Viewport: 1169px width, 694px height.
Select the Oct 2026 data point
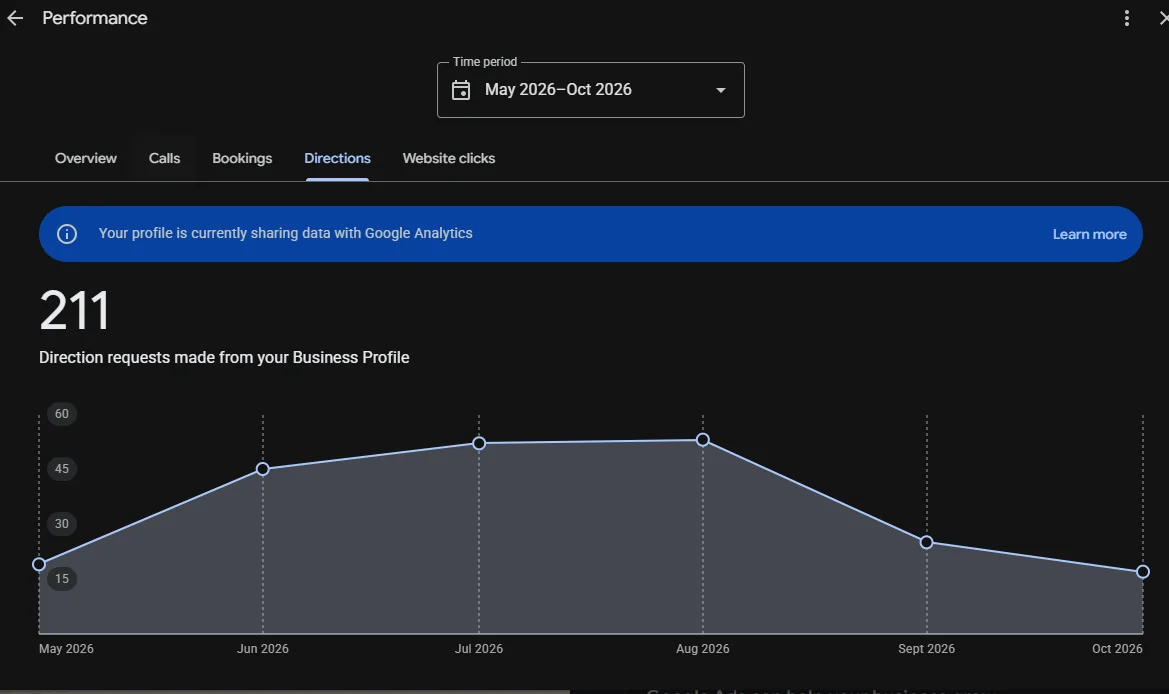pyautogui.click(x=1142, y=572)
